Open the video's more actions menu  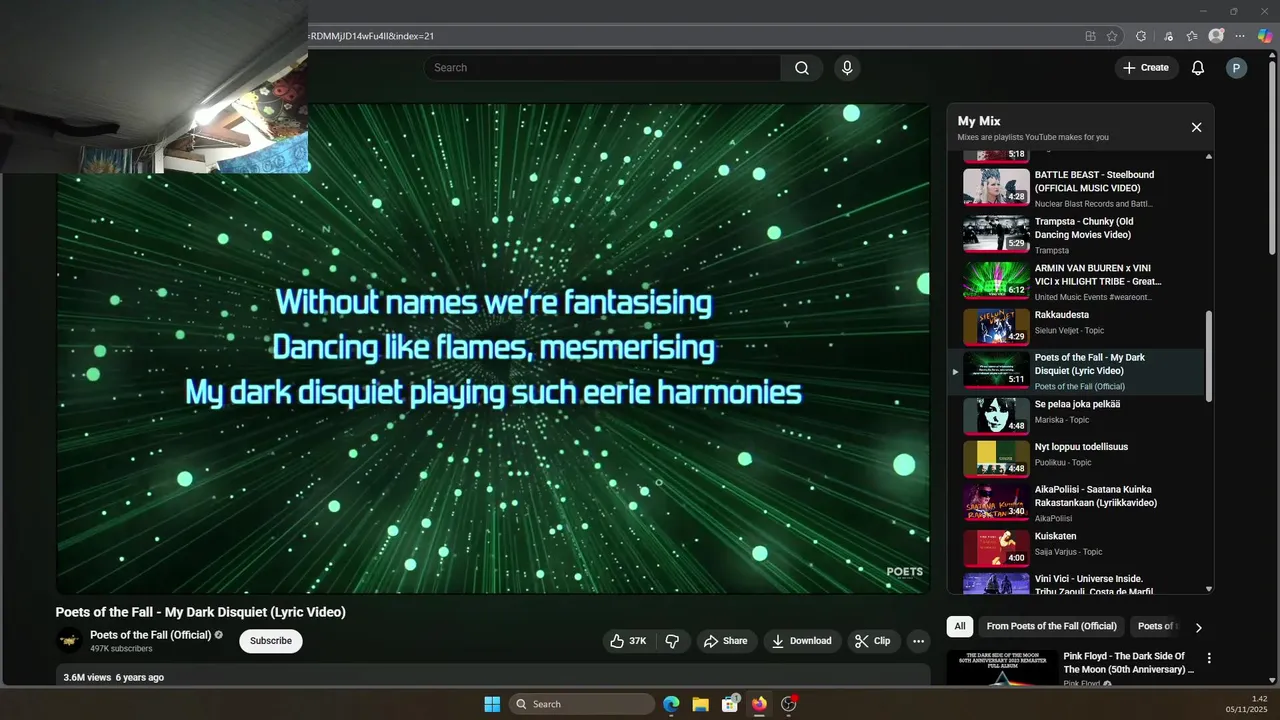918,641
